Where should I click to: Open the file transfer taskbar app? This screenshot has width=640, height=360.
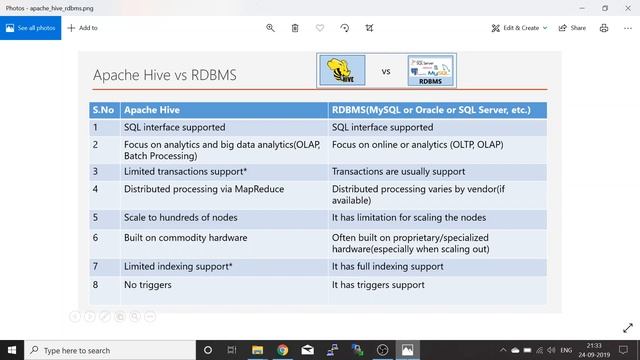click(x=358, y=350)
